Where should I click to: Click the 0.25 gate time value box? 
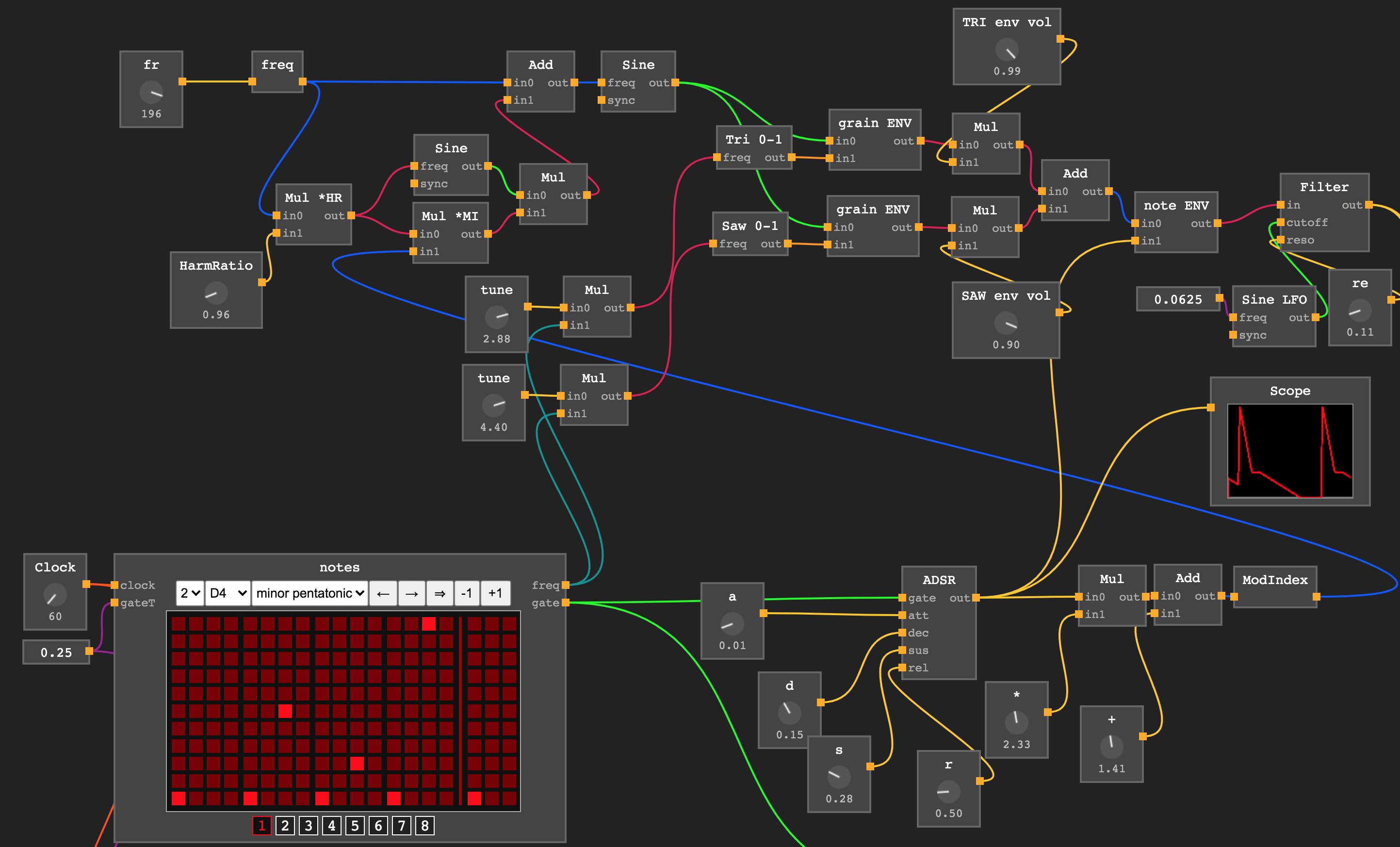pos(56,652)
